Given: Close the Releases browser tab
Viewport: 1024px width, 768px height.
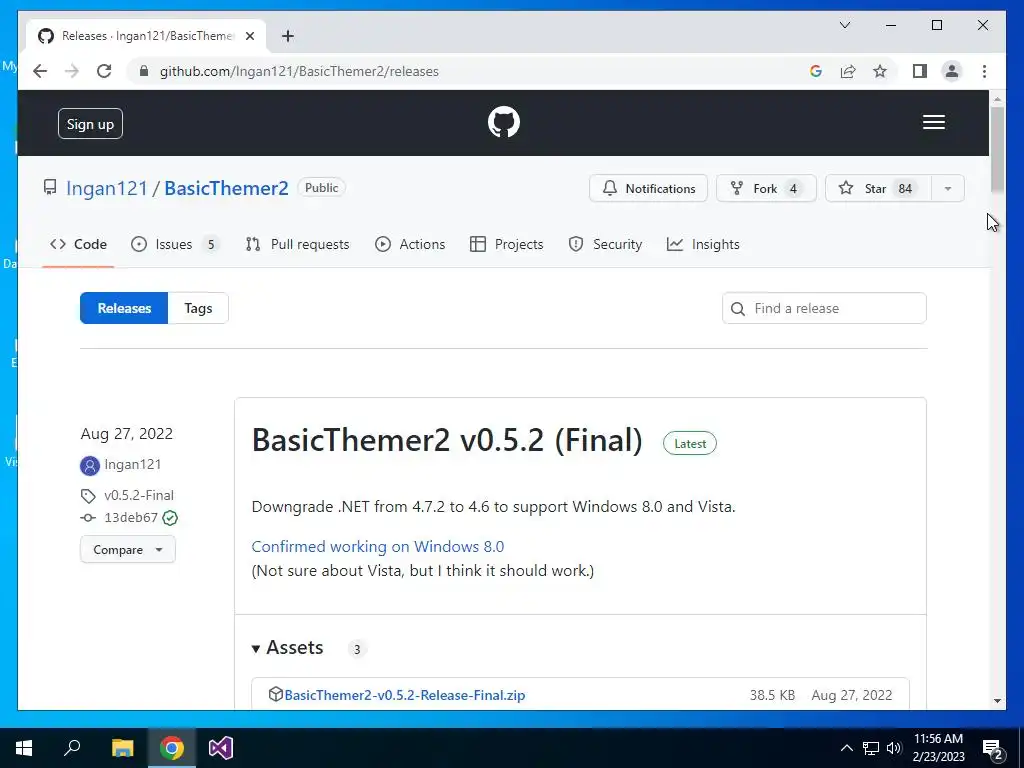Looking at the screenshot, I should [x=249, y=36].
